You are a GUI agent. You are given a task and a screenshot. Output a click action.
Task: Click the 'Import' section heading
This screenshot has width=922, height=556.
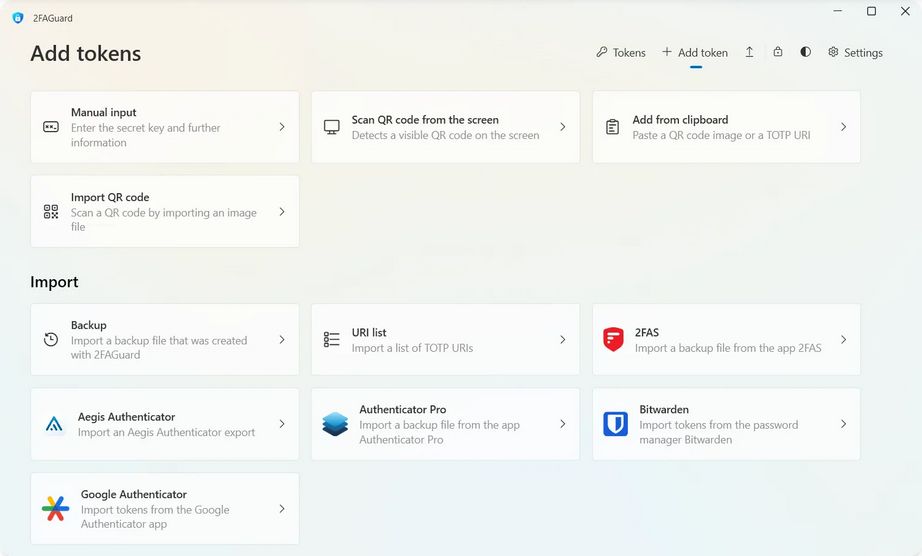tap(54, 282)
